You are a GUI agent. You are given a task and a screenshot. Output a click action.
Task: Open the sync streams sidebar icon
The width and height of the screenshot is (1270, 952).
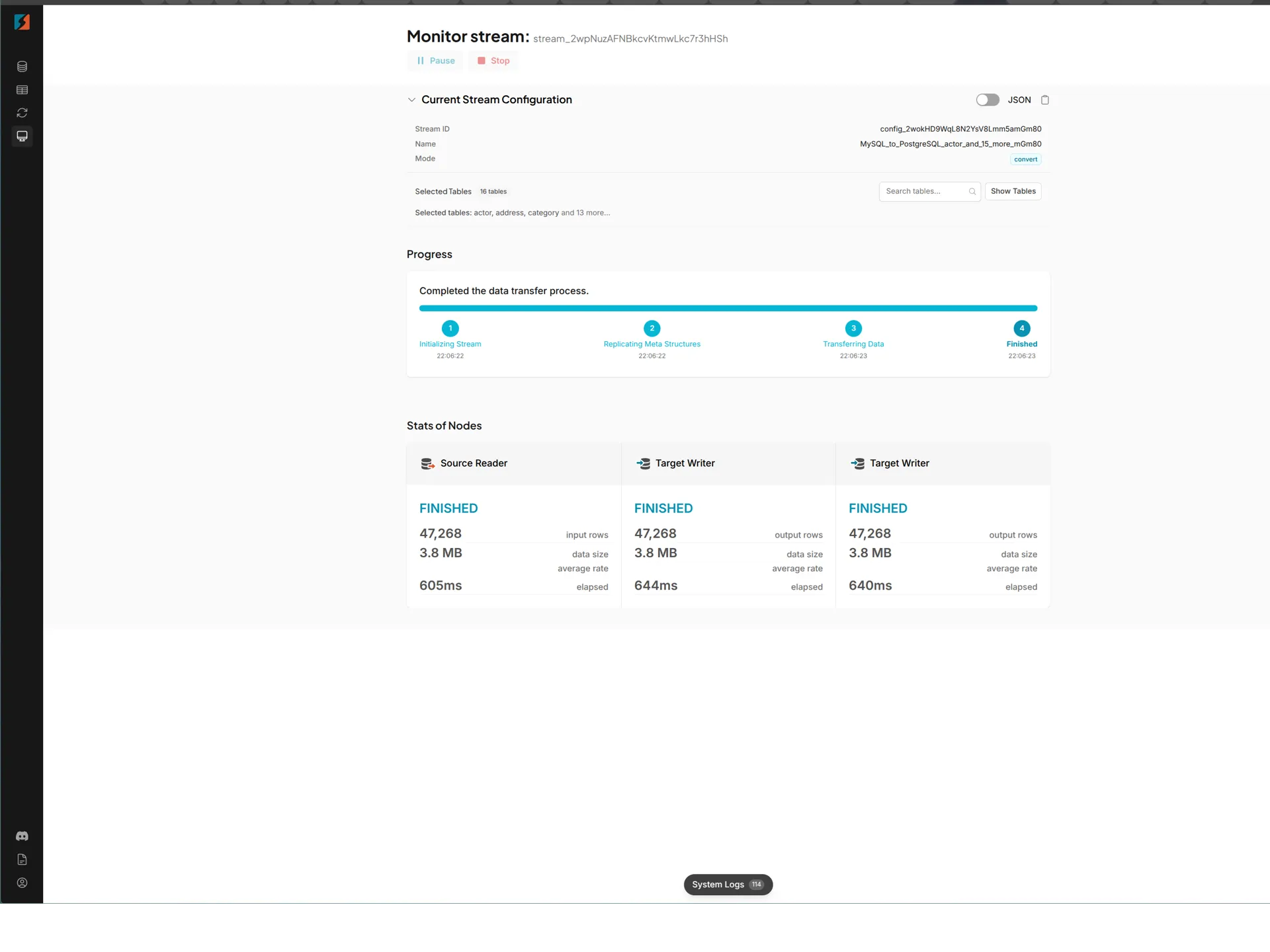click(x=22, y=113)
